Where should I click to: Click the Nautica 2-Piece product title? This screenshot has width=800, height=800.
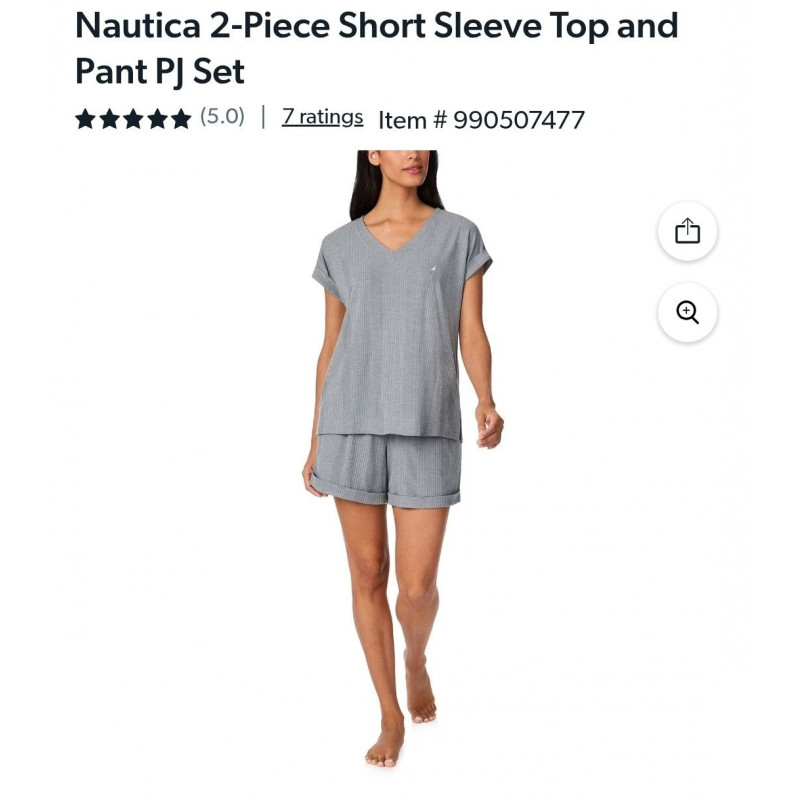(377, 48)
